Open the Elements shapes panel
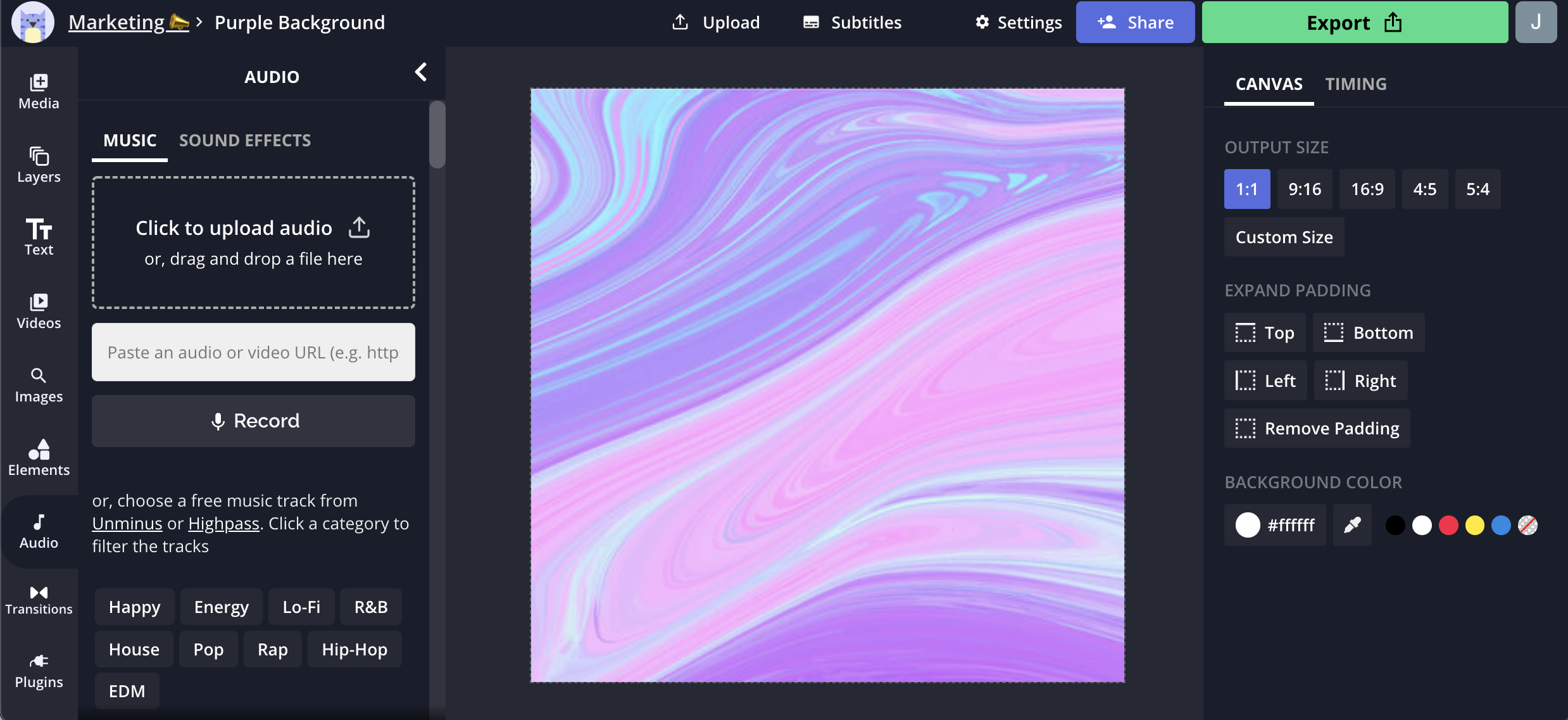This screenshot has width=1568, height=720. click(39, 458)
